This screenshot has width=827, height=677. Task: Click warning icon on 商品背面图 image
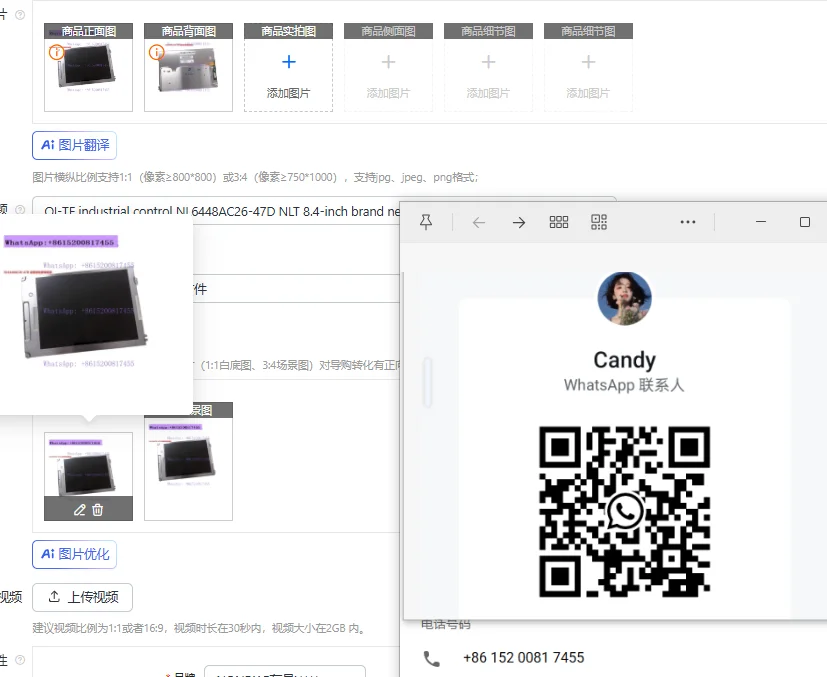tap(157, 52)
